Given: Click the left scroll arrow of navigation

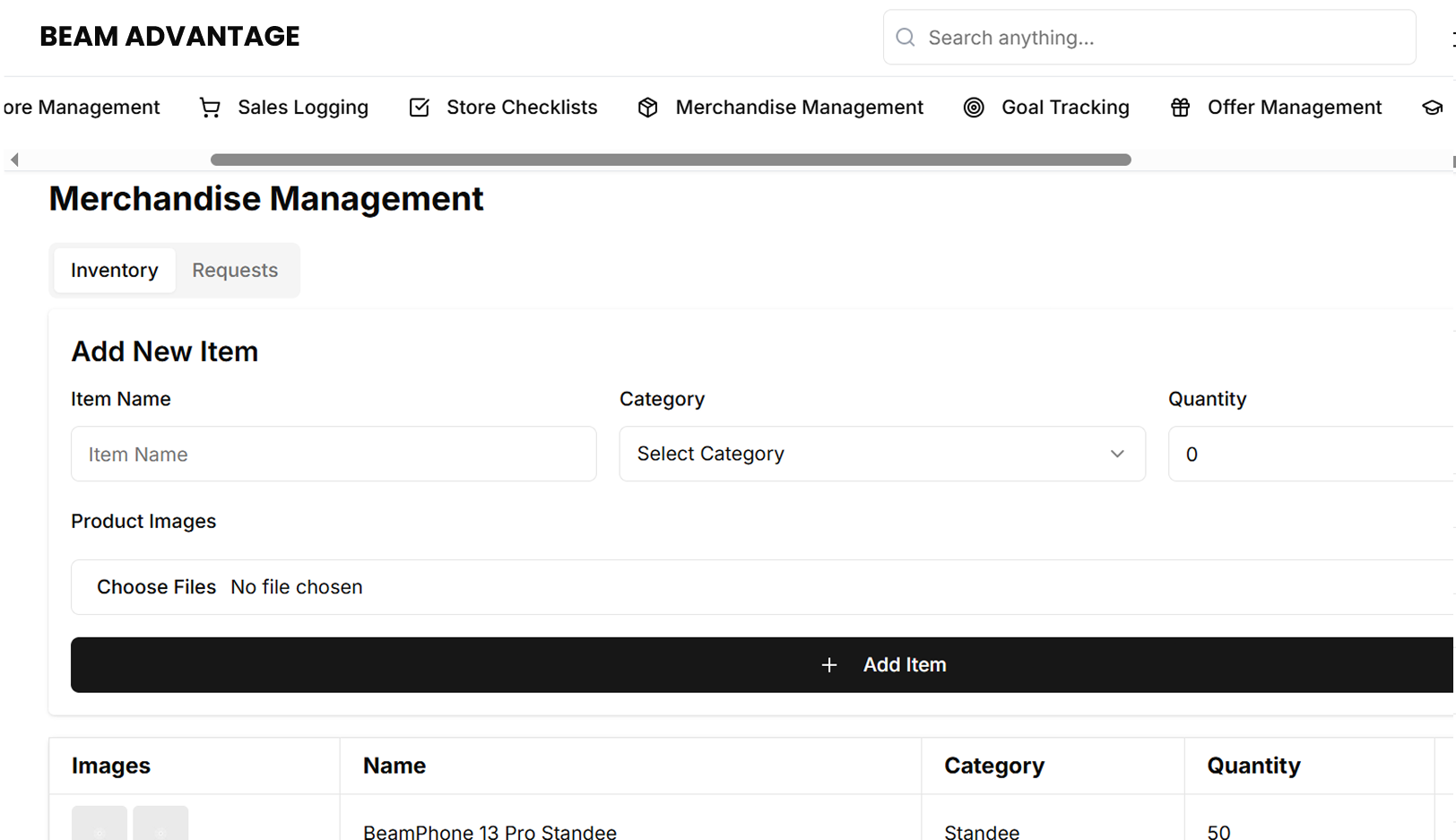Looking at the screenshot, I should [14, 160].
